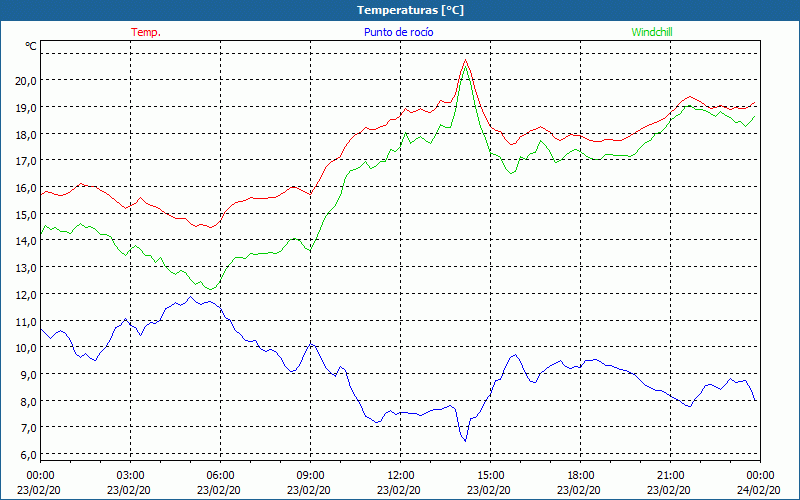
Task: Click the "9,0" y-axis value
Action: click(x=29, y=375)
